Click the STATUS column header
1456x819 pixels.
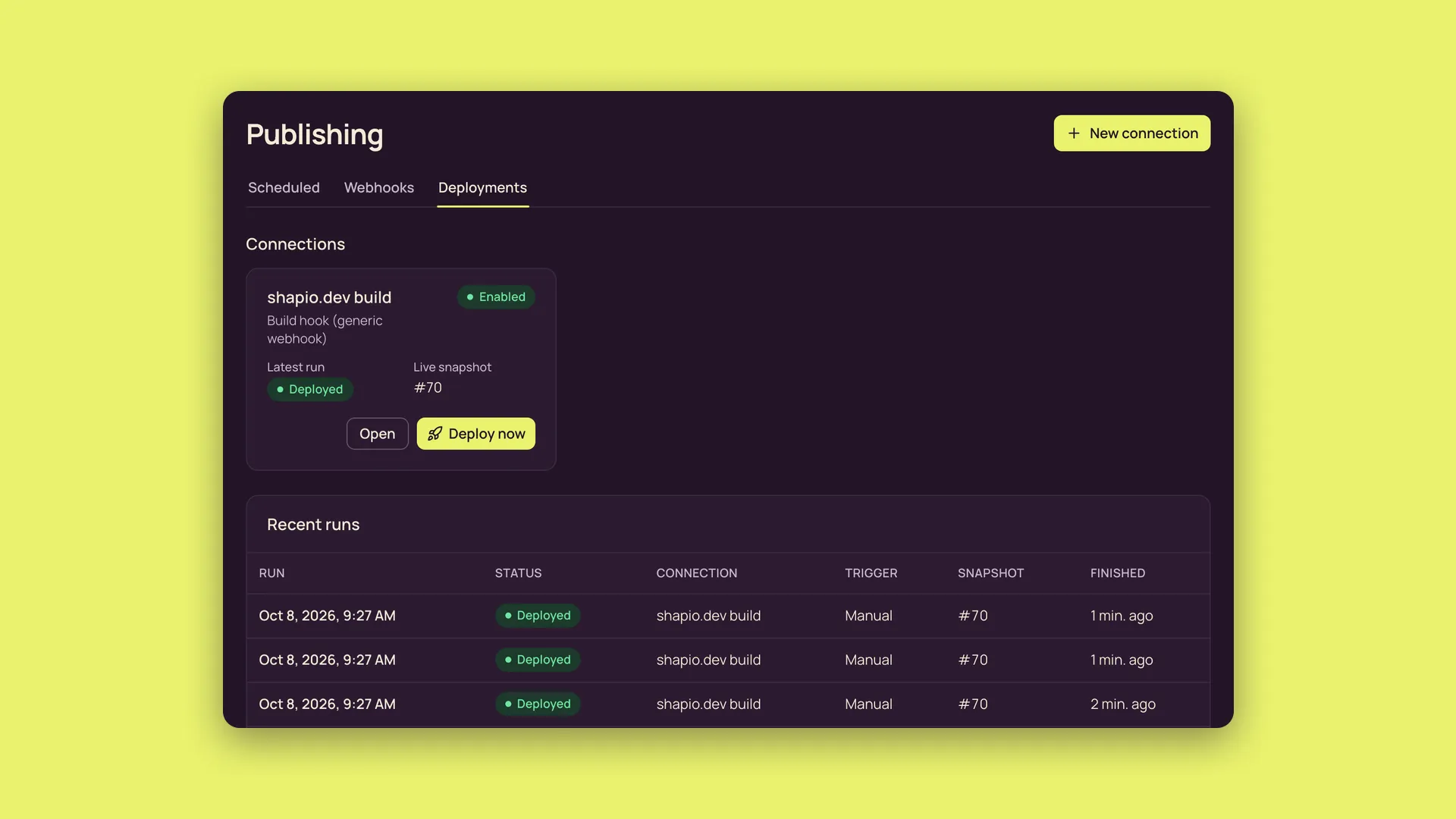[519, 573]
